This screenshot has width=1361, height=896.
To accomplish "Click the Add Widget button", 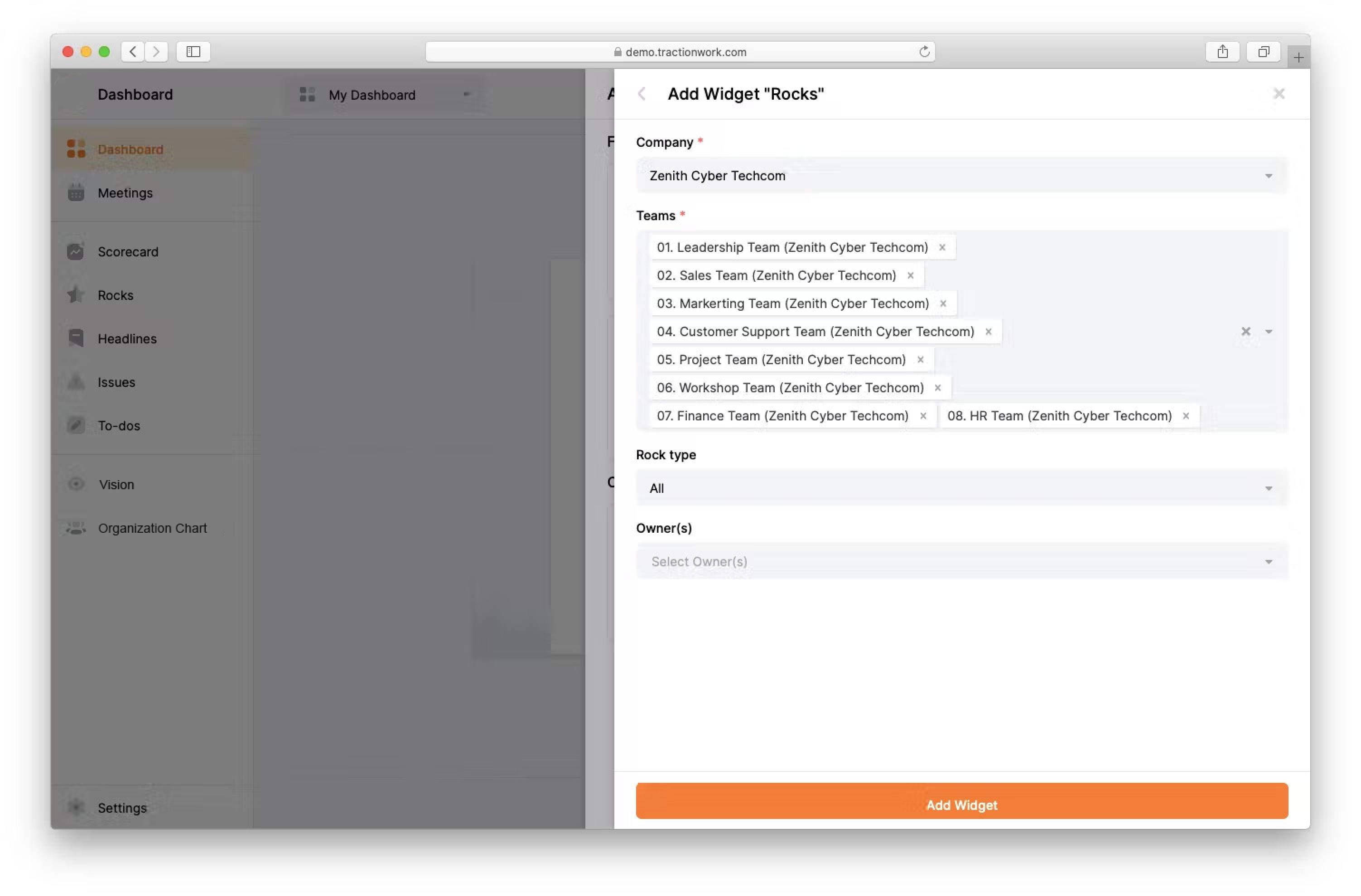I will point(961,804).
